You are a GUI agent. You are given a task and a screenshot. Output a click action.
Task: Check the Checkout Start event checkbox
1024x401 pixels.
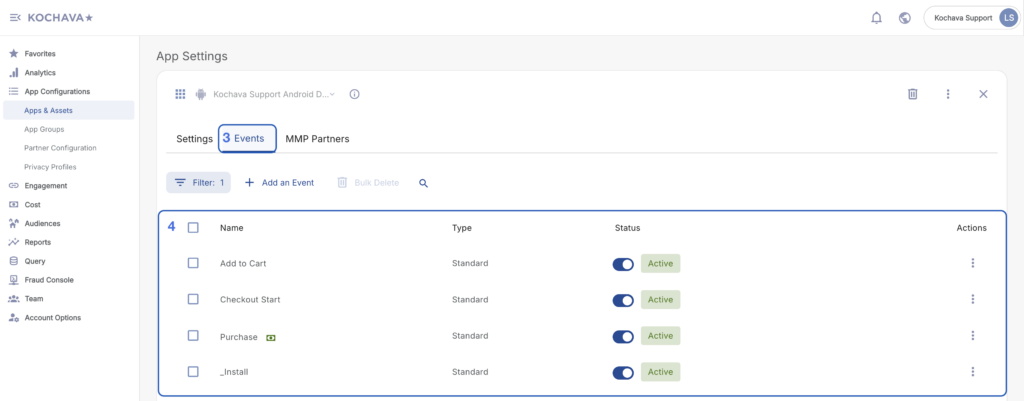tap(193, 300)
